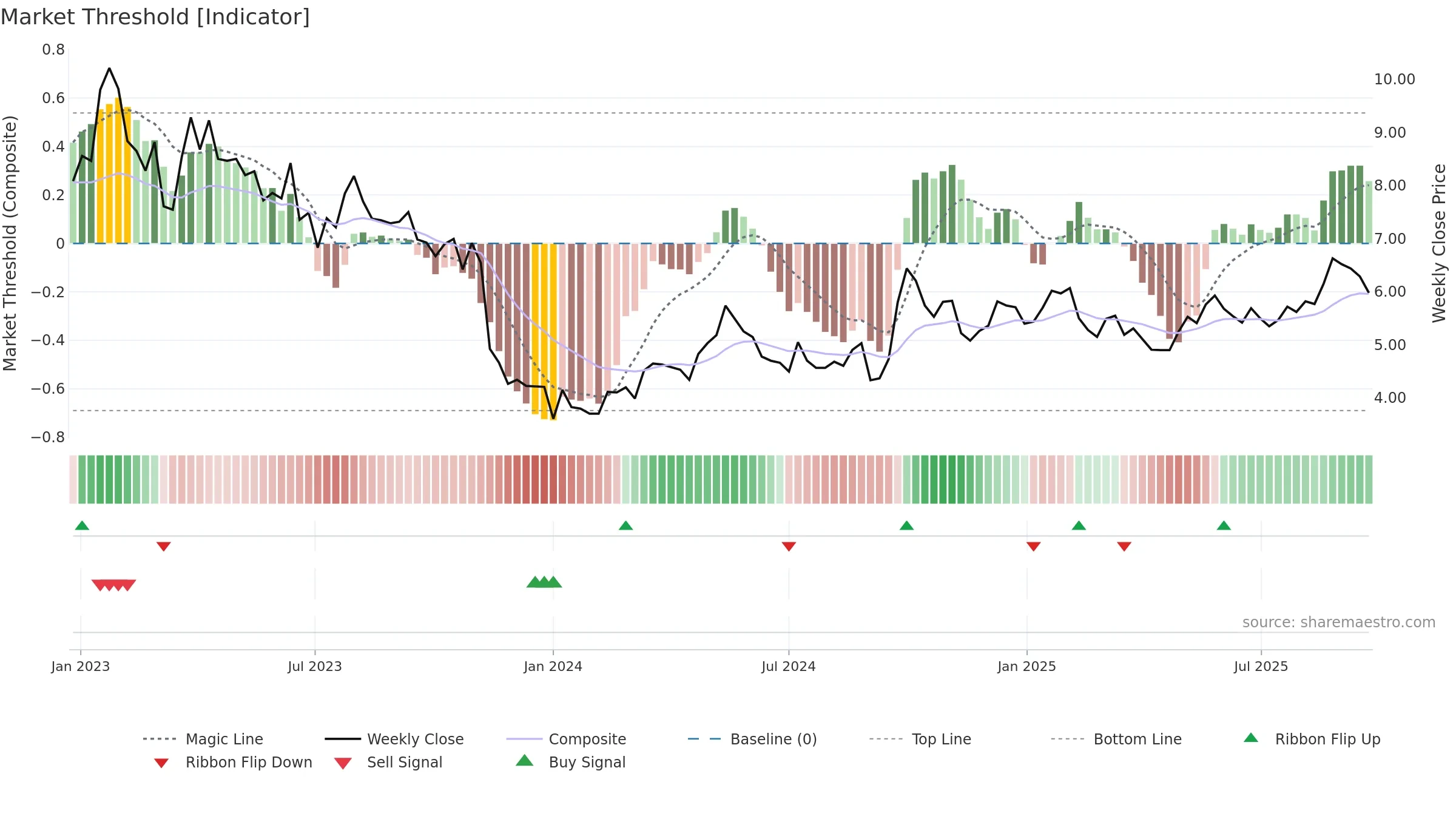Click the 4.00 right axis tick label
This screenshot has height=819, width=1456.
[1390, 398]
